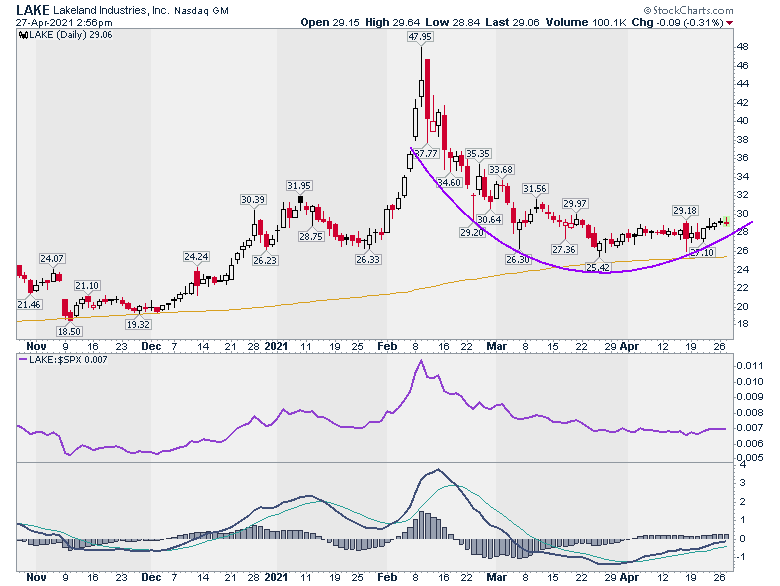Click the Lakeland Industries, Inc. company name
The width and height of the screenshot is (780, 586).
point(111,10)
